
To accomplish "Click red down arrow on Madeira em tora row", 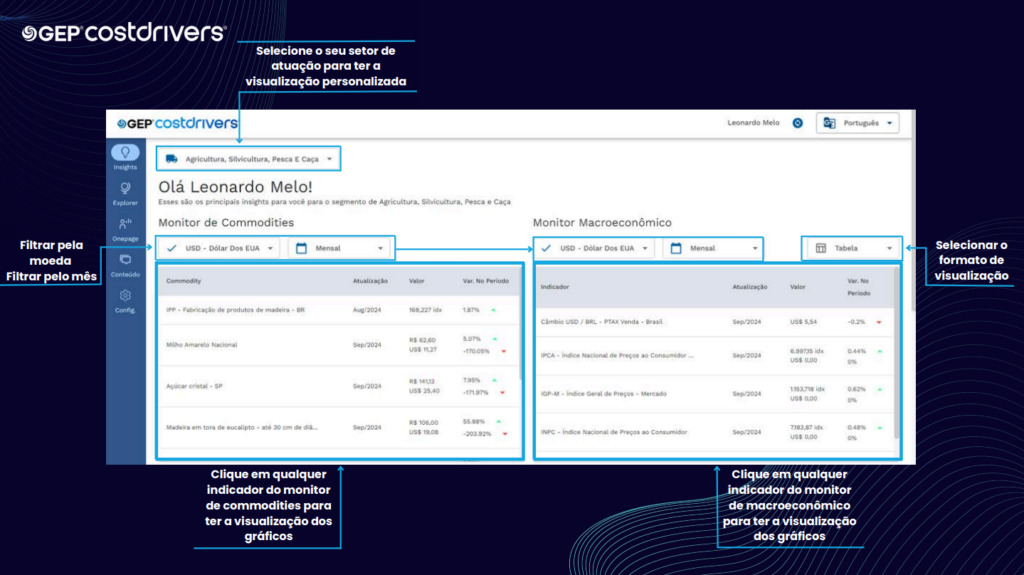I will click(505, 434).
